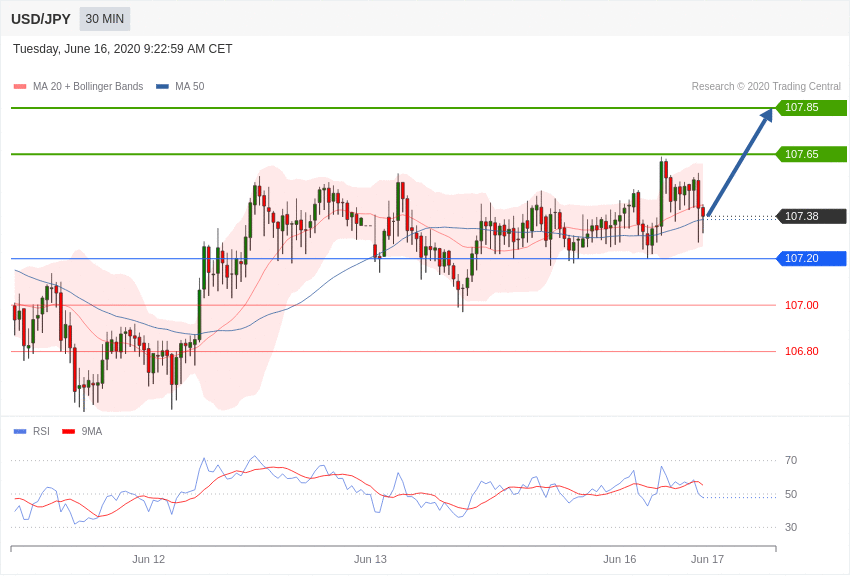The image size is (850, 576).
Task: Click the 107.38 current price tag
Action: tap(811, 216)
